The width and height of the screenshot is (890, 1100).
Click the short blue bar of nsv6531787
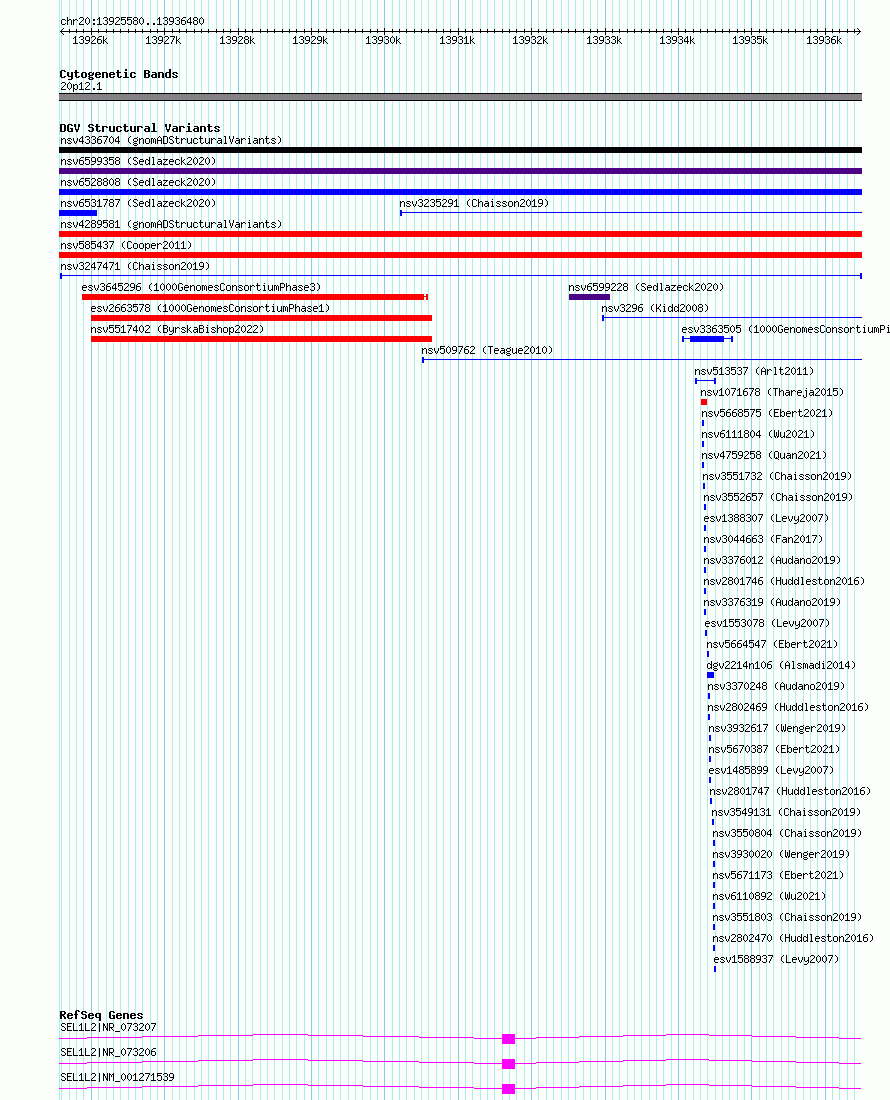[78, 213]
